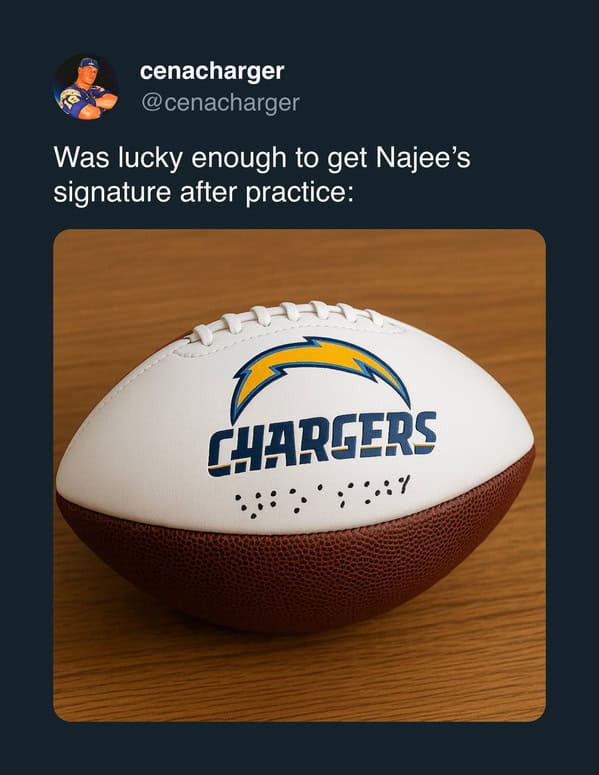Click the braille-dot signature on the football
The height and width of the screenshot is (775, 599).
(323, 496)
